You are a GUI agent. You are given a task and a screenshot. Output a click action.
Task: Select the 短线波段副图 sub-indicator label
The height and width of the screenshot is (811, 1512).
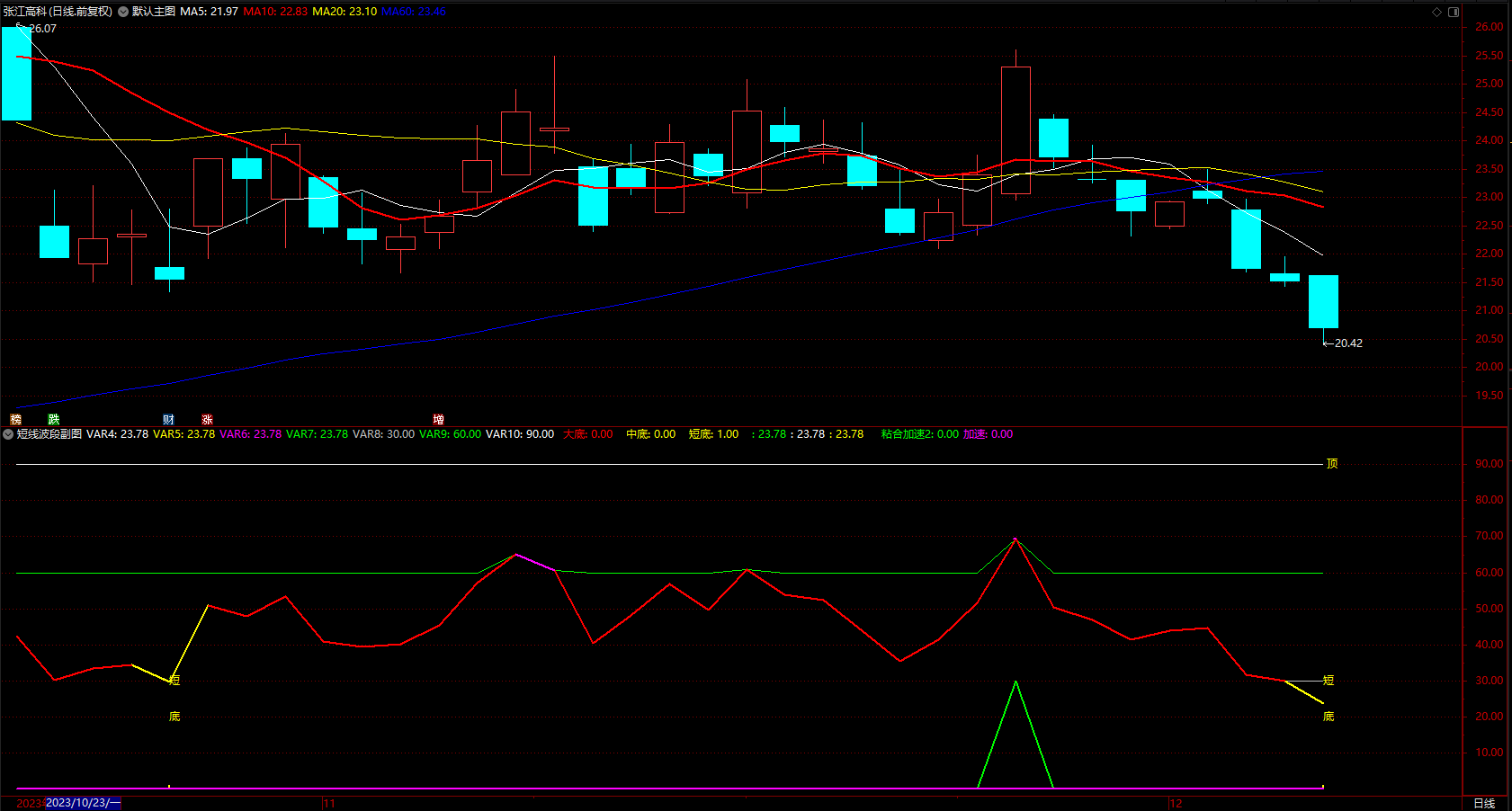point(49,434)
